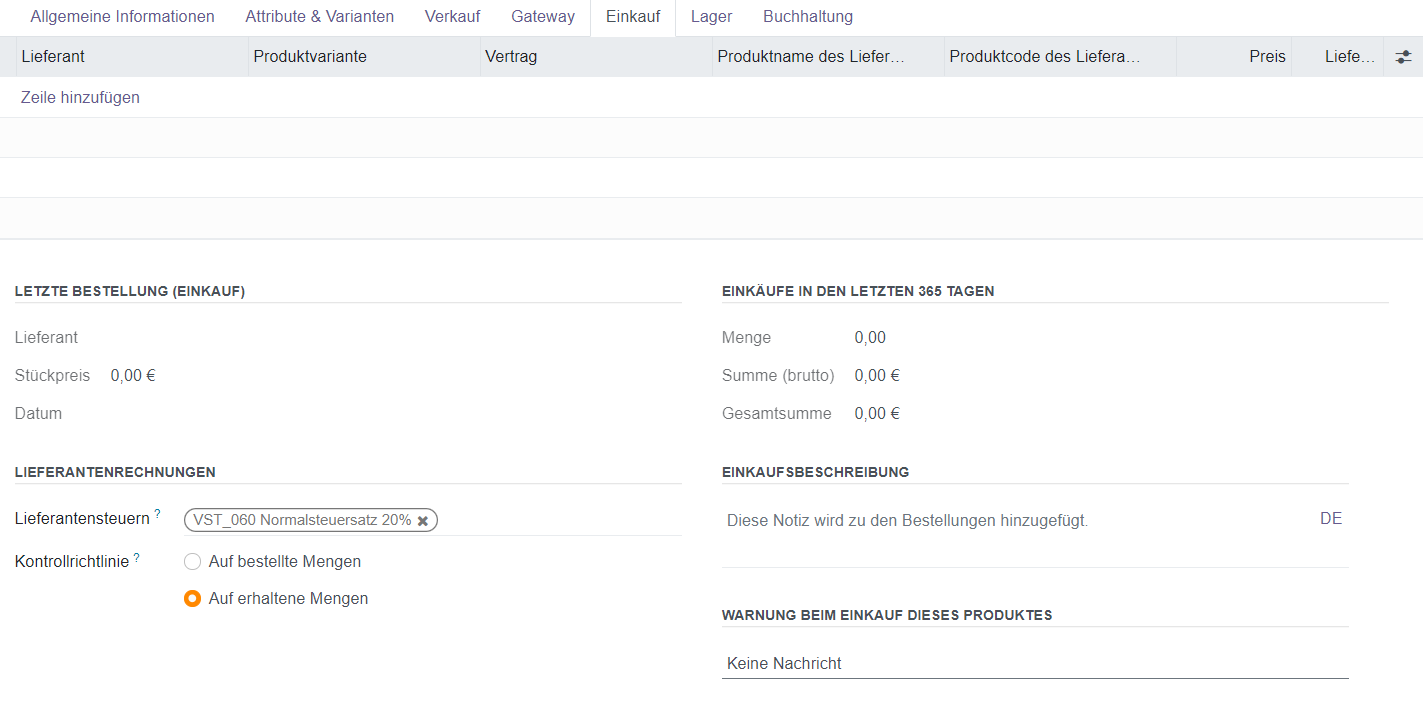This screenshot has width=1423, height=706.
Task: Select the Auf erhaltene Mengen radio option
Action: click(x=193, y=599)
